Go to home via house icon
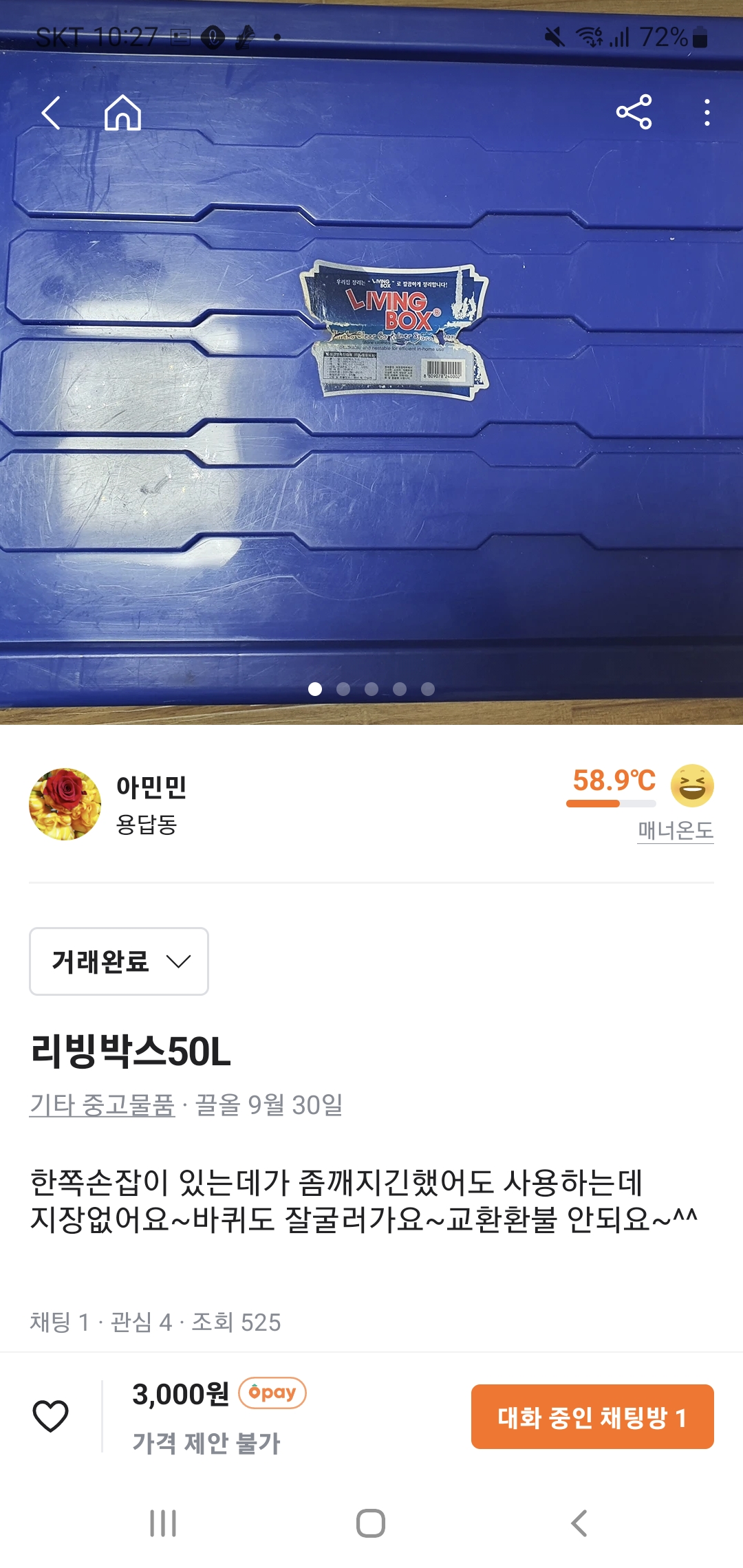743x1568 pixels. (122, 113)
